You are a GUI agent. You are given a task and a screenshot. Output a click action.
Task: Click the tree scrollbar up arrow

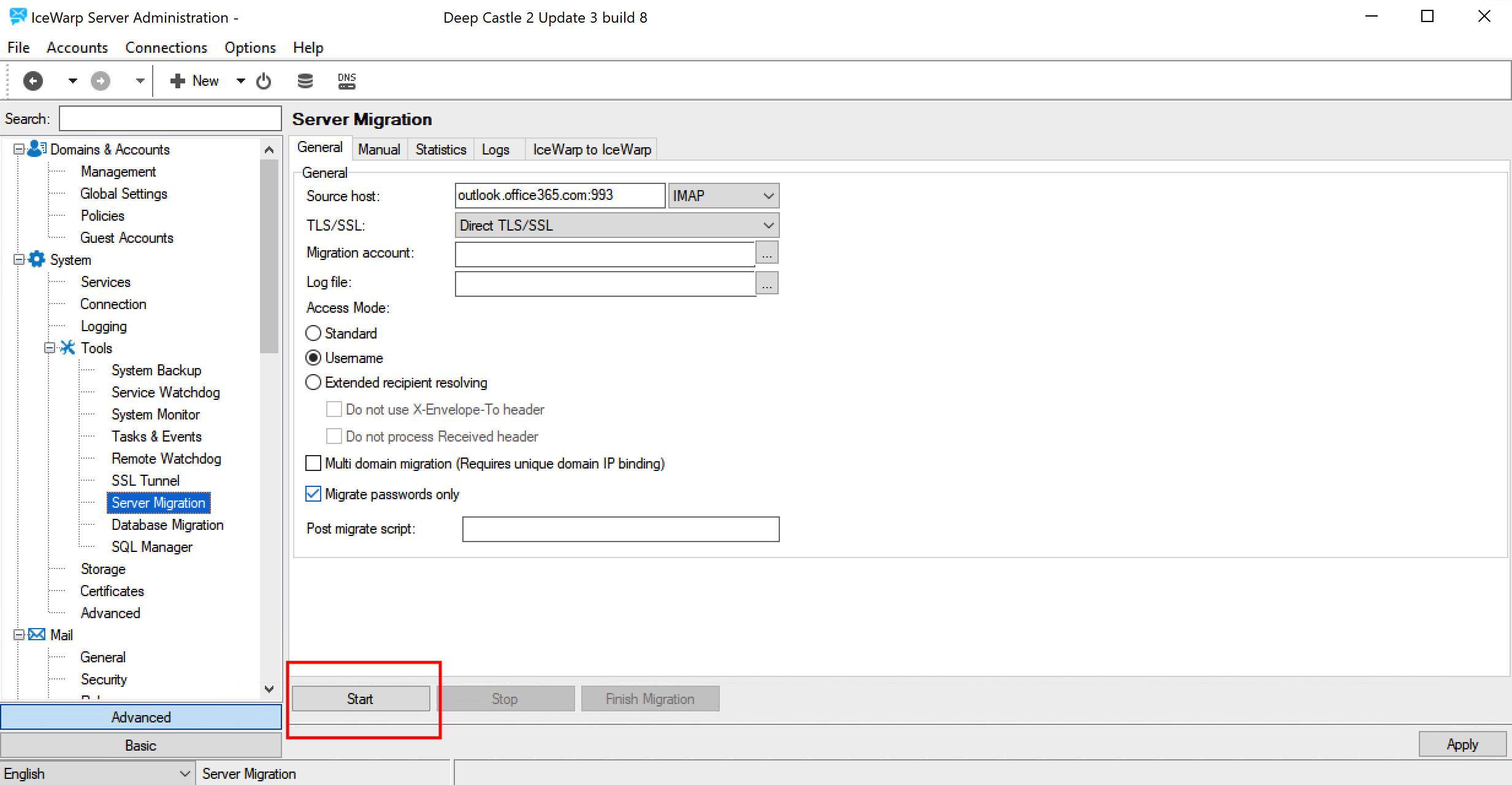pyautogui.click(x=269, y=150)
